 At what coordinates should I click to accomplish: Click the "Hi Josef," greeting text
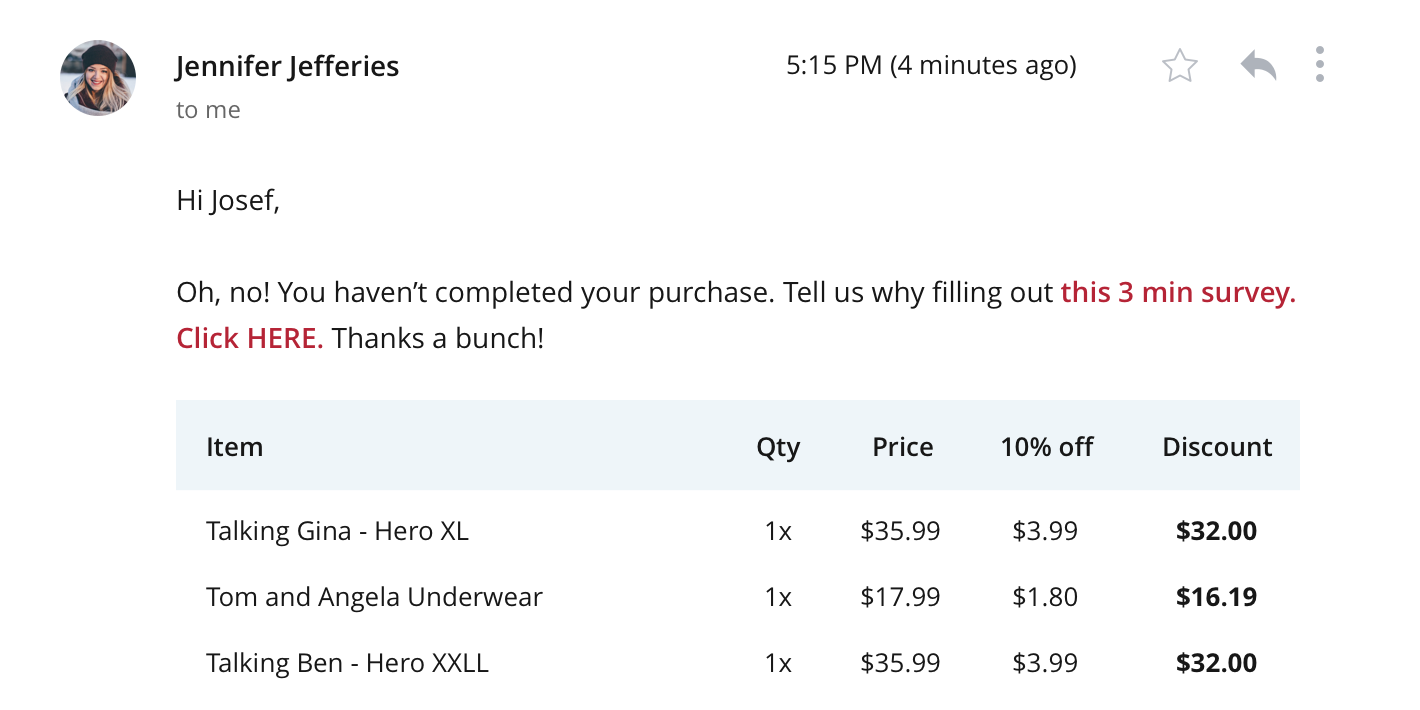[x=228, y=200]
